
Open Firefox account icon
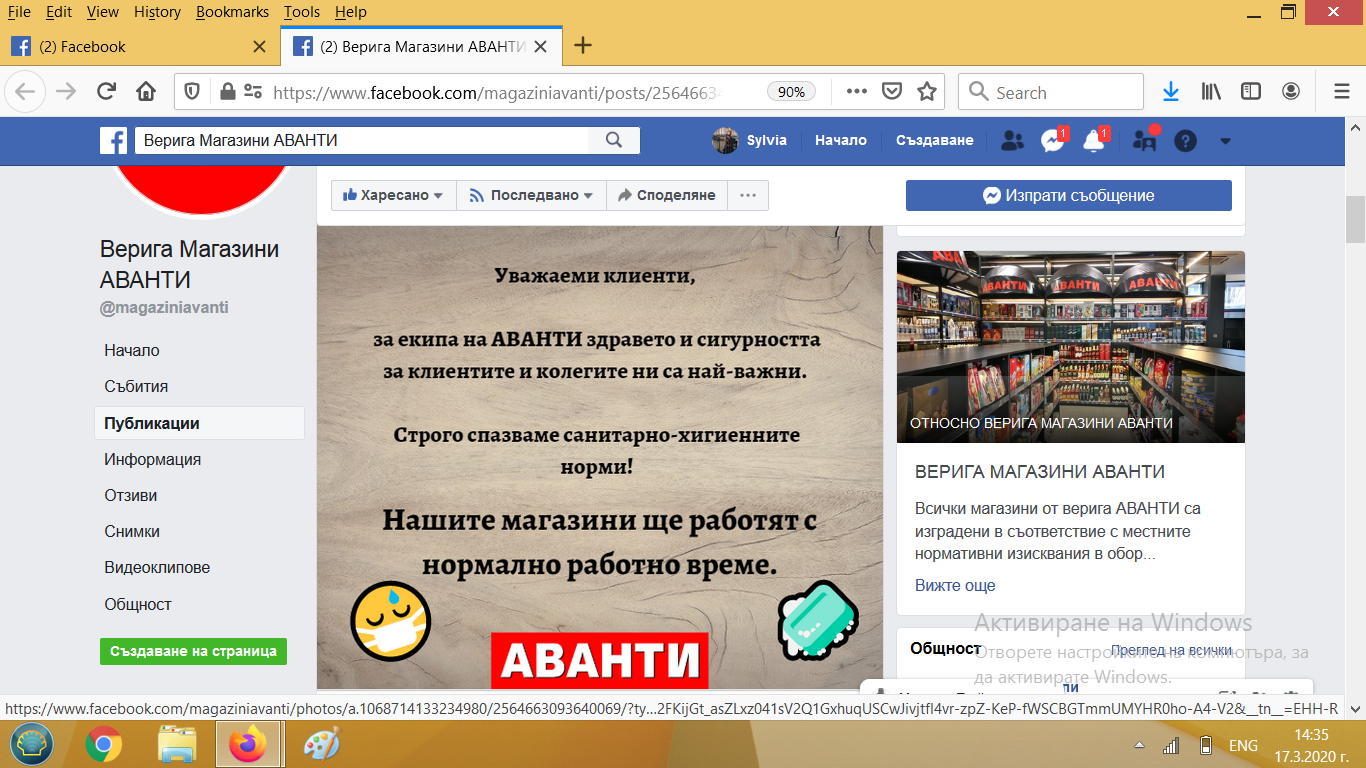(x=1291, y=92)
